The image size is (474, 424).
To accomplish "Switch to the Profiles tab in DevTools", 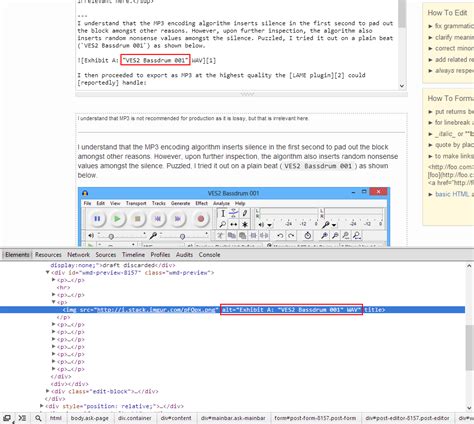I will 160,255.
